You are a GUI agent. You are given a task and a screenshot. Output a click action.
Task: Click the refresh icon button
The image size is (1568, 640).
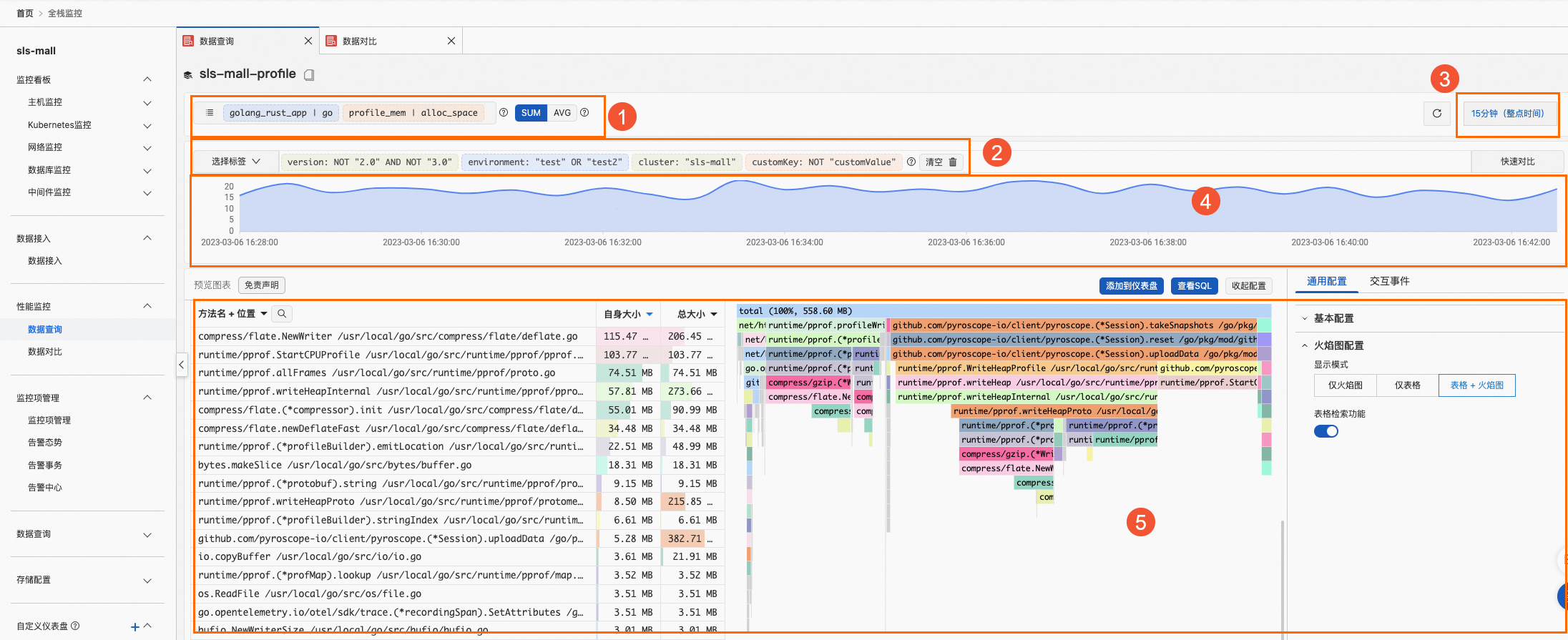(1436, 113)
